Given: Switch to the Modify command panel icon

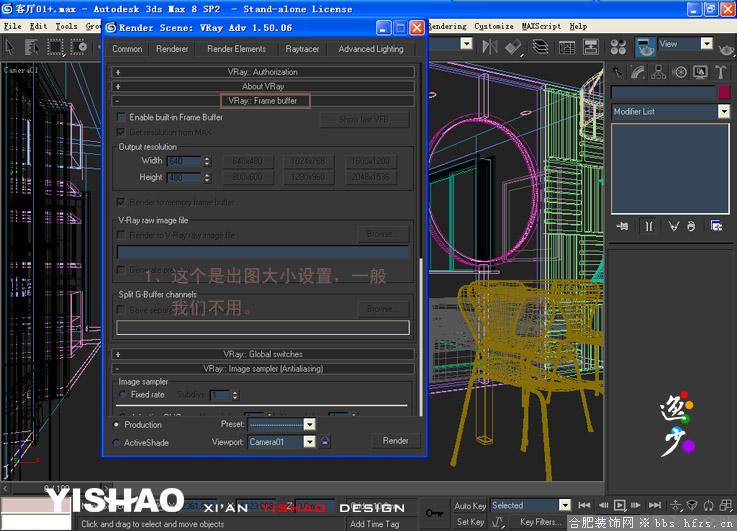Looking at the screenshot, I should click(638, 72).
